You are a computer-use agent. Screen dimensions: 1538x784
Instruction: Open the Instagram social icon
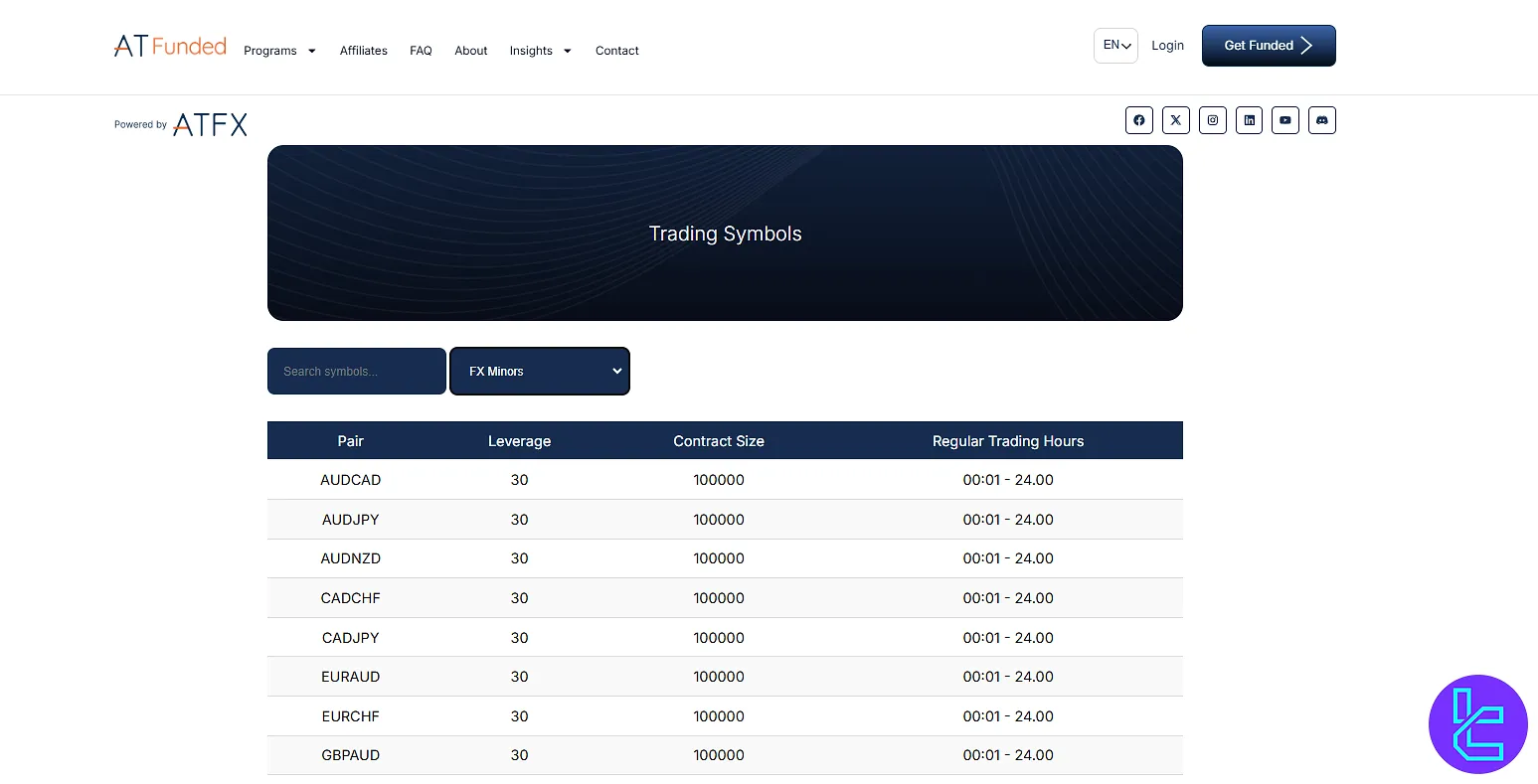pyautogui.click(x=1213, y=120)
